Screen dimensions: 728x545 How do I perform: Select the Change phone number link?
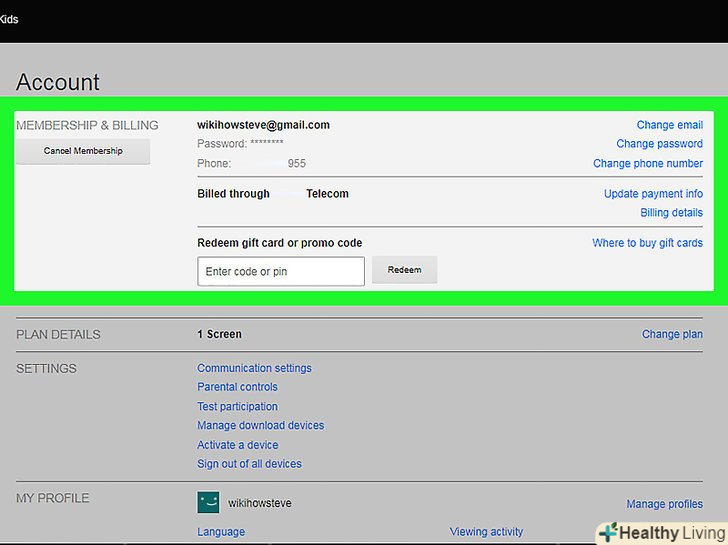click(x=647, y=163)
